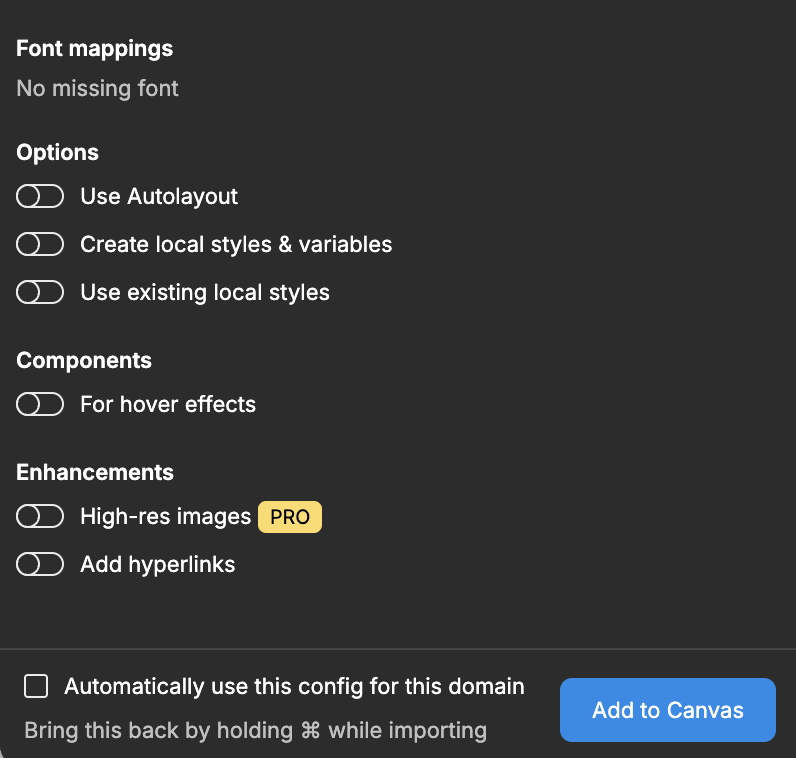Click the "For hover effects" label text
796x758 pixels.
coord(168,404)
